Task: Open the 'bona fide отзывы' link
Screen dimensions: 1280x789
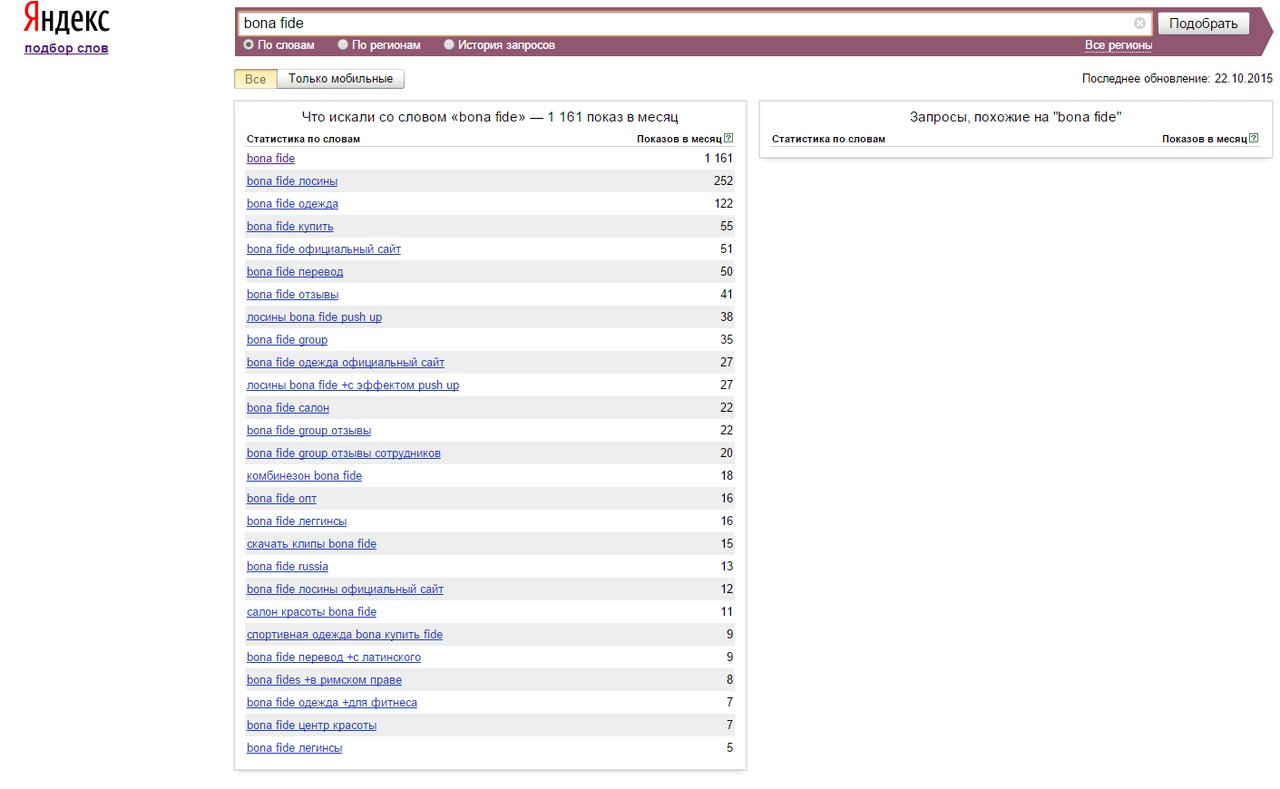Action: click(x=292, y=295)
